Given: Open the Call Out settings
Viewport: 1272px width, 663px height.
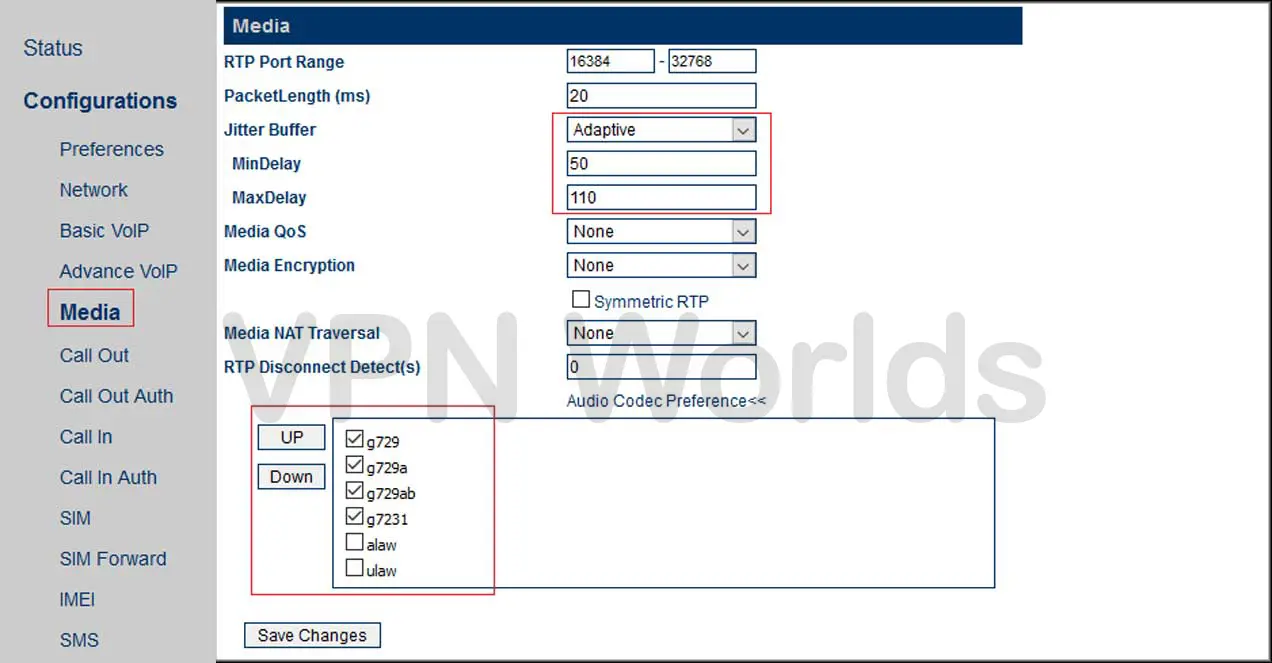Looking at the screenshot, I should pos(94,355).
